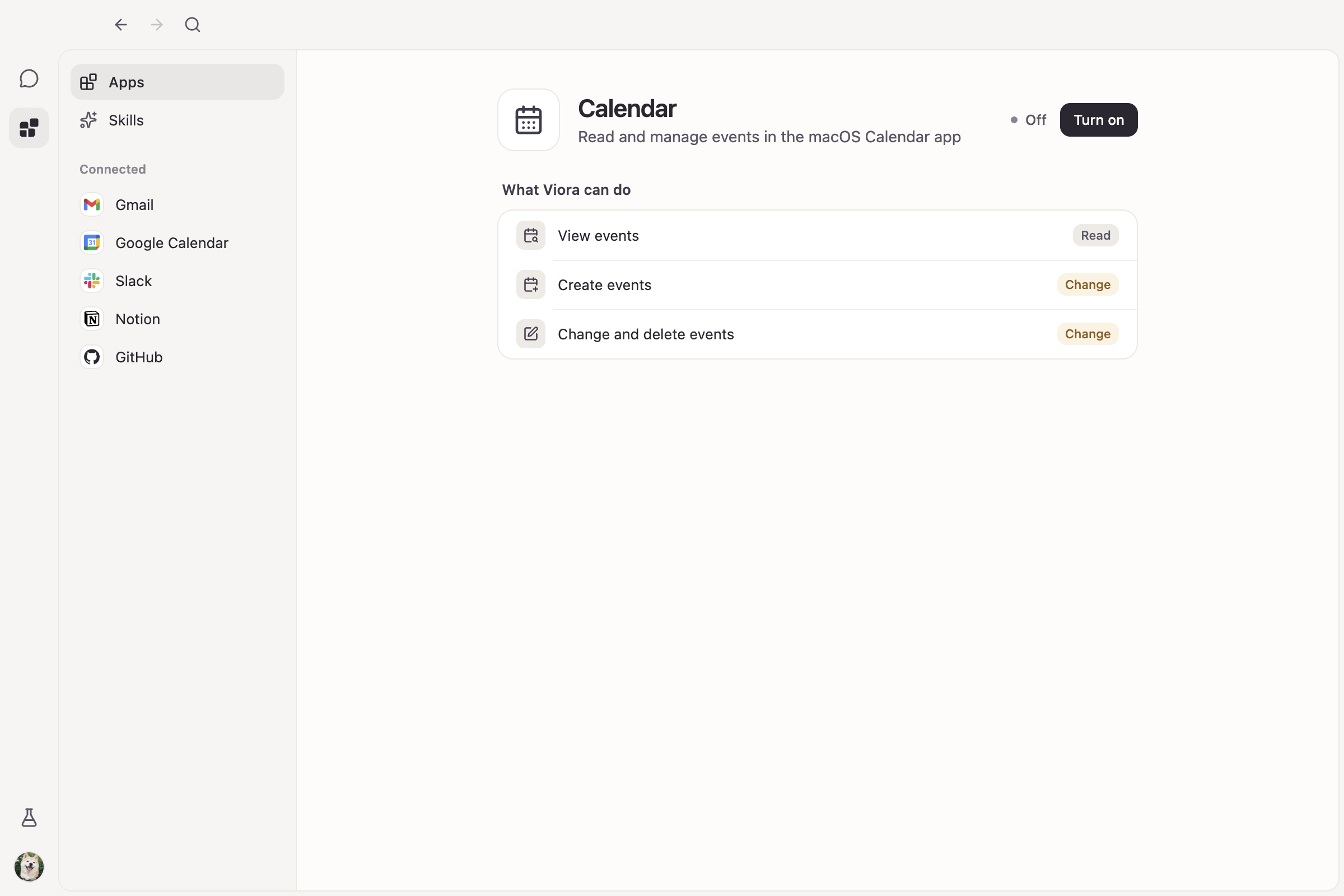Open the profile avatar with dog photo
Image resolution: width=1344 pixels, height=896 pixels.
pos(29,866)
